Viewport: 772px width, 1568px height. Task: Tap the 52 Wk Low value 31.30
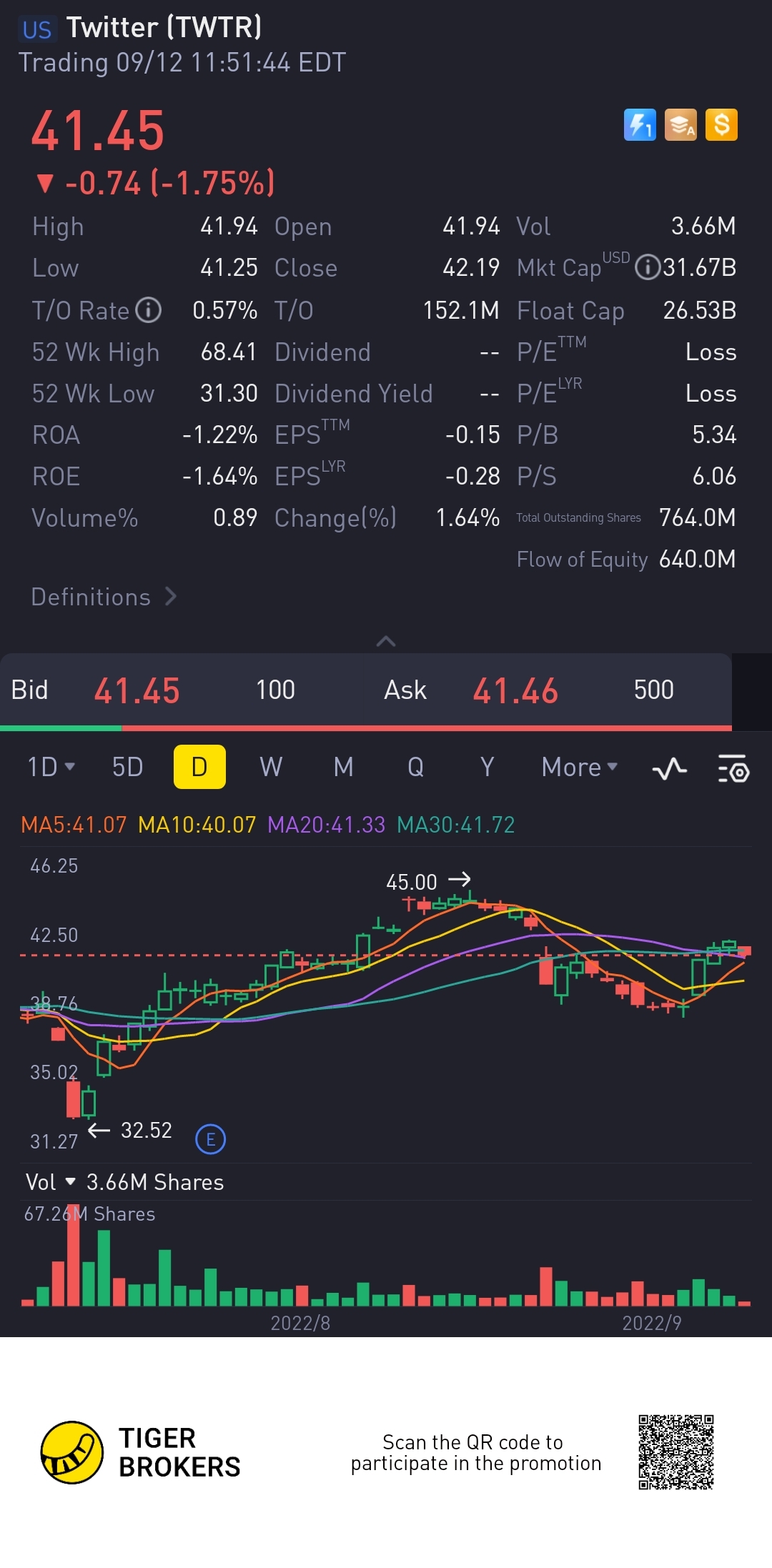pyautogui.click(x=229, y=393)
